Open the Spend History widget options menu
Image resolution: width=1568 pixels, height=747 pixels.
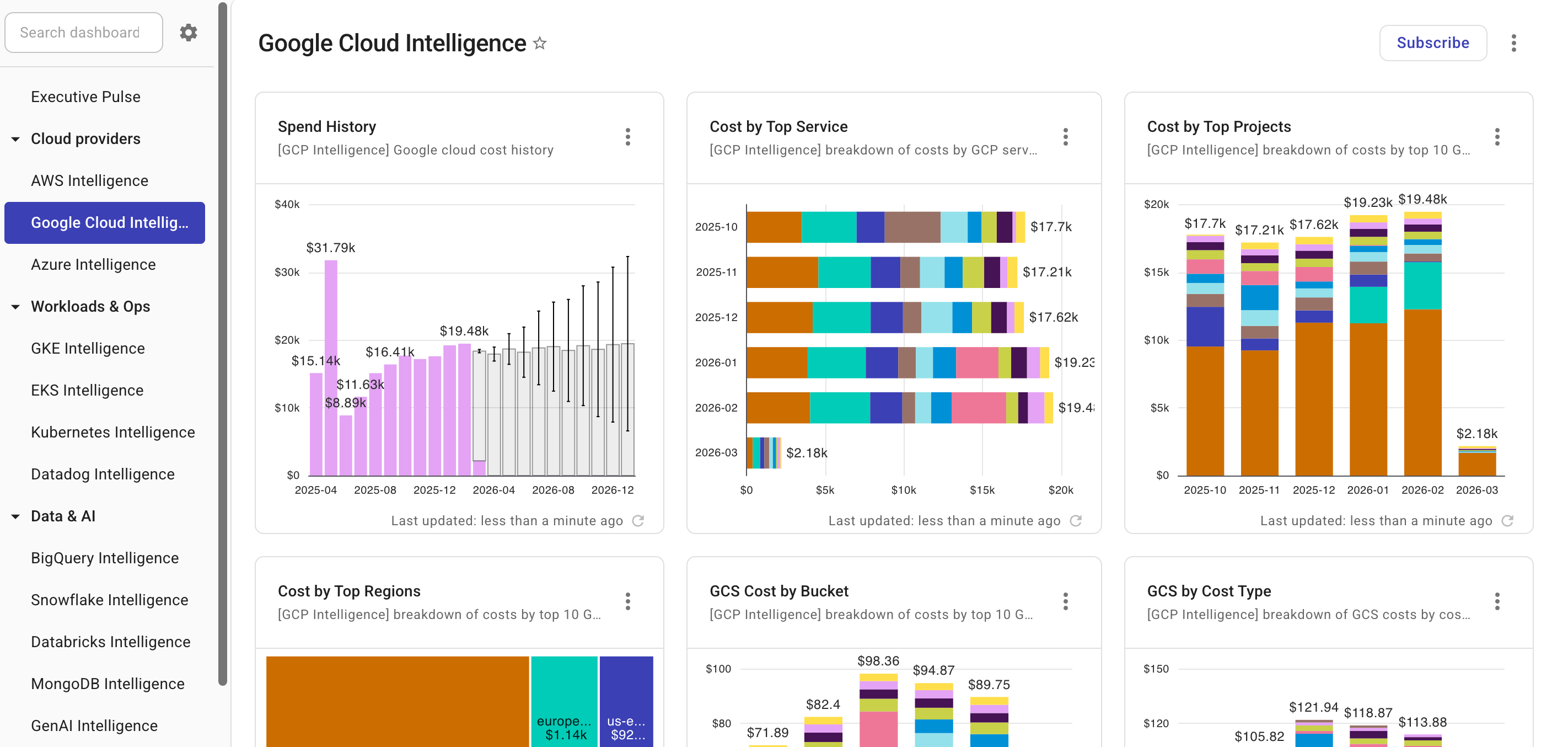(x=627, y=137)
